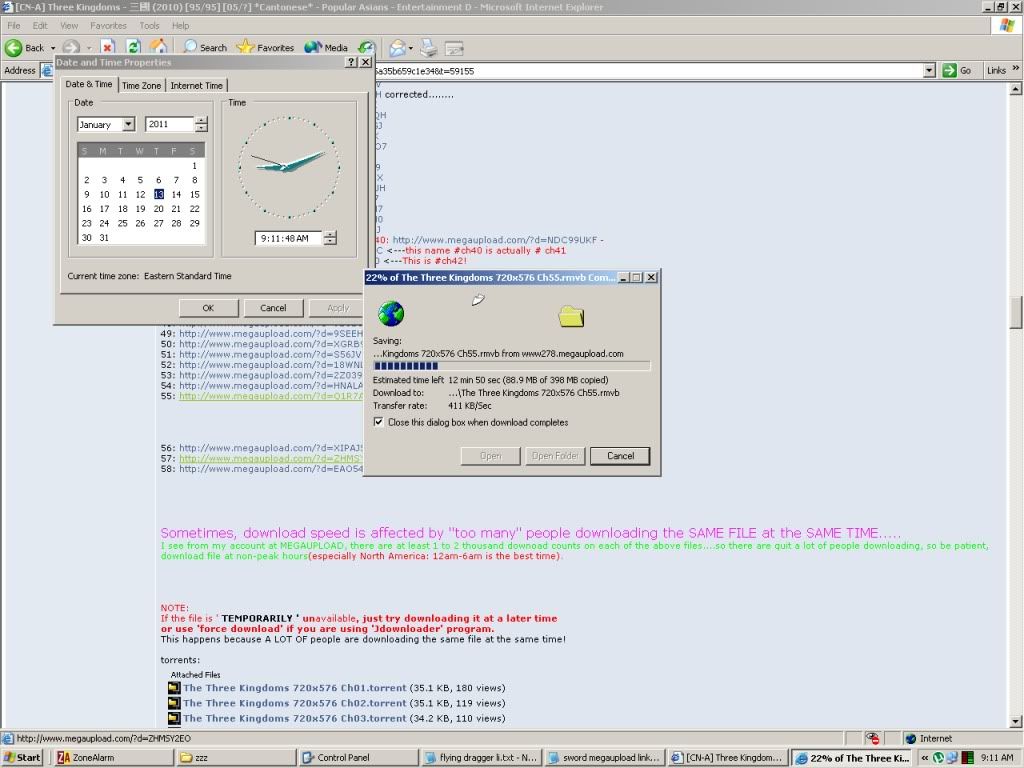
Task: Click the Mail envelope icon
Action: pos(397,48)
